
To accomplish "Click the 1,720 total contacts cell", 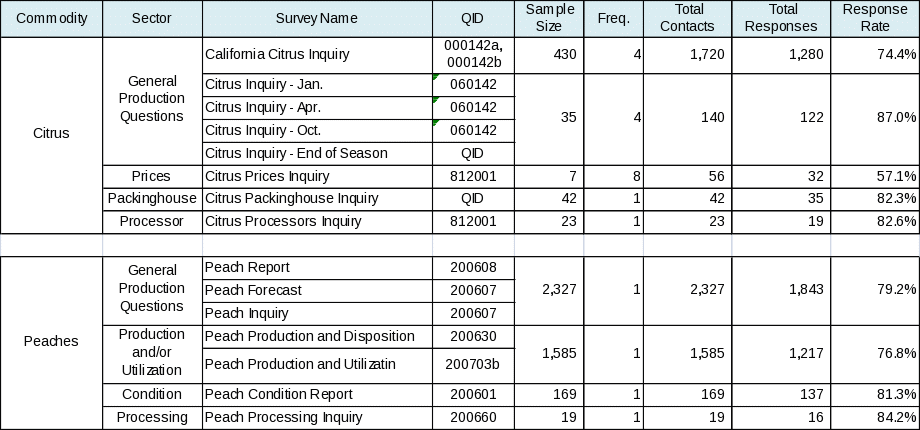I will click(688, 55).
